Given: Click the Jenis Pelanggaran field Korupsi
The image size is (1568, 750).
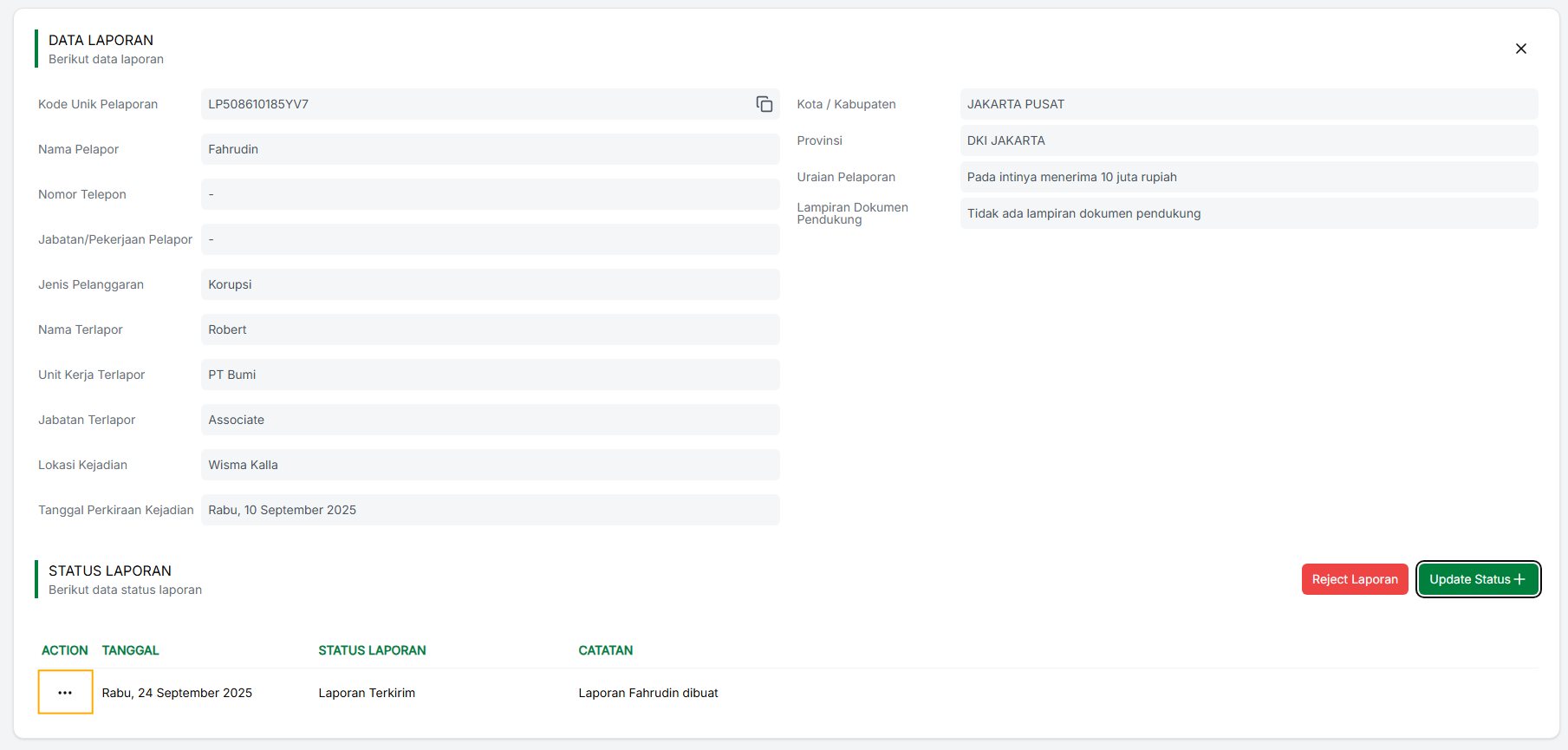Looking at the screenshot, I should [x=490, y=284].
